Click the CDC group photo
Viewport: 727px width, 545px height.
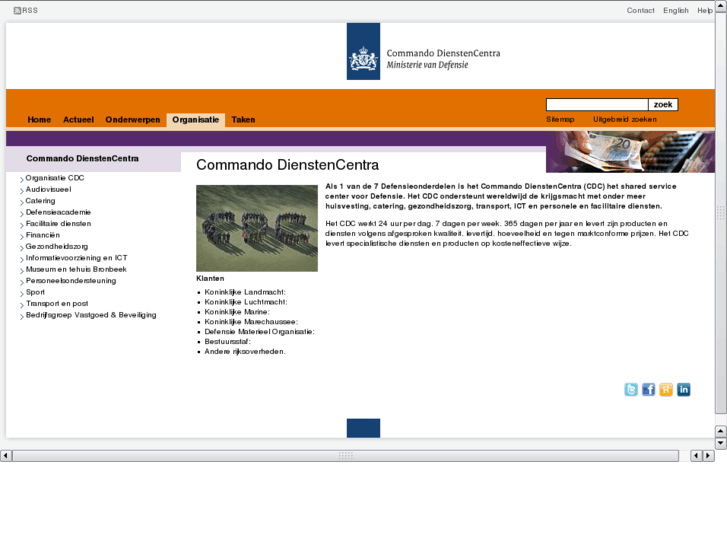click(x=257, y=228)
